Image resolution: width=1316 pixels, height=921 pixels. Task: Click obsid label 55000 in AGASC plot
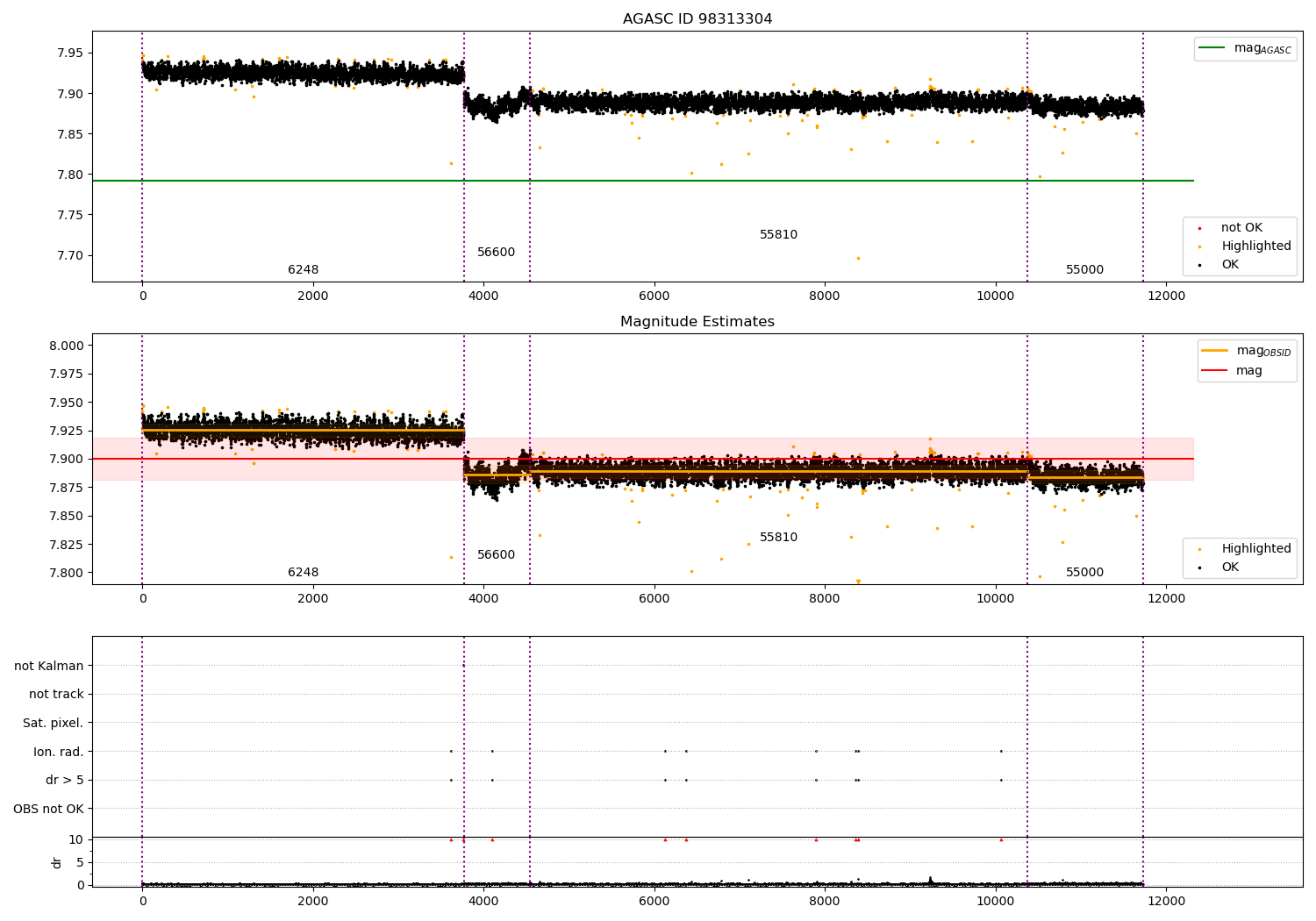coord(1085,270)
